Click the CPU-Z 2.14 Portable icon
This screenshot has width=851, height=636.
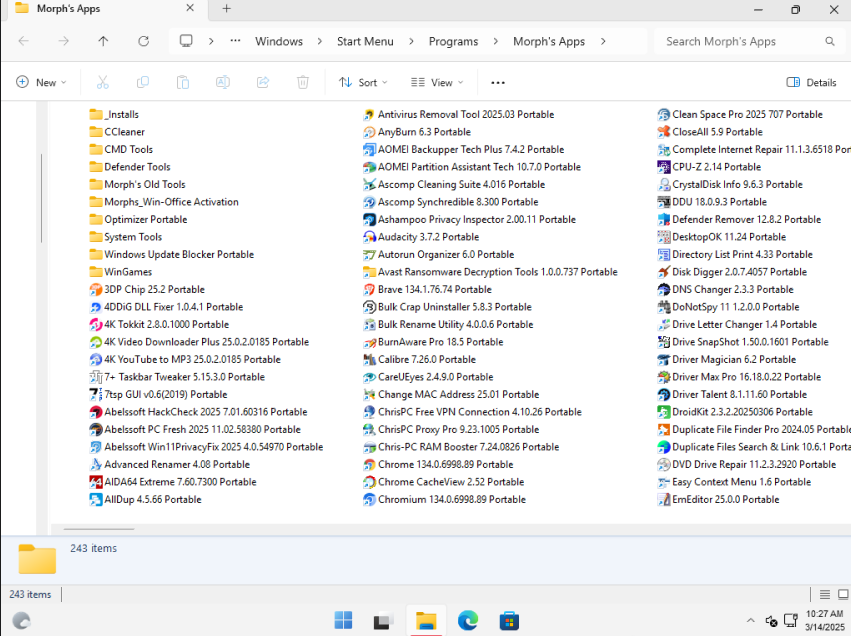[x=663, y=167]
